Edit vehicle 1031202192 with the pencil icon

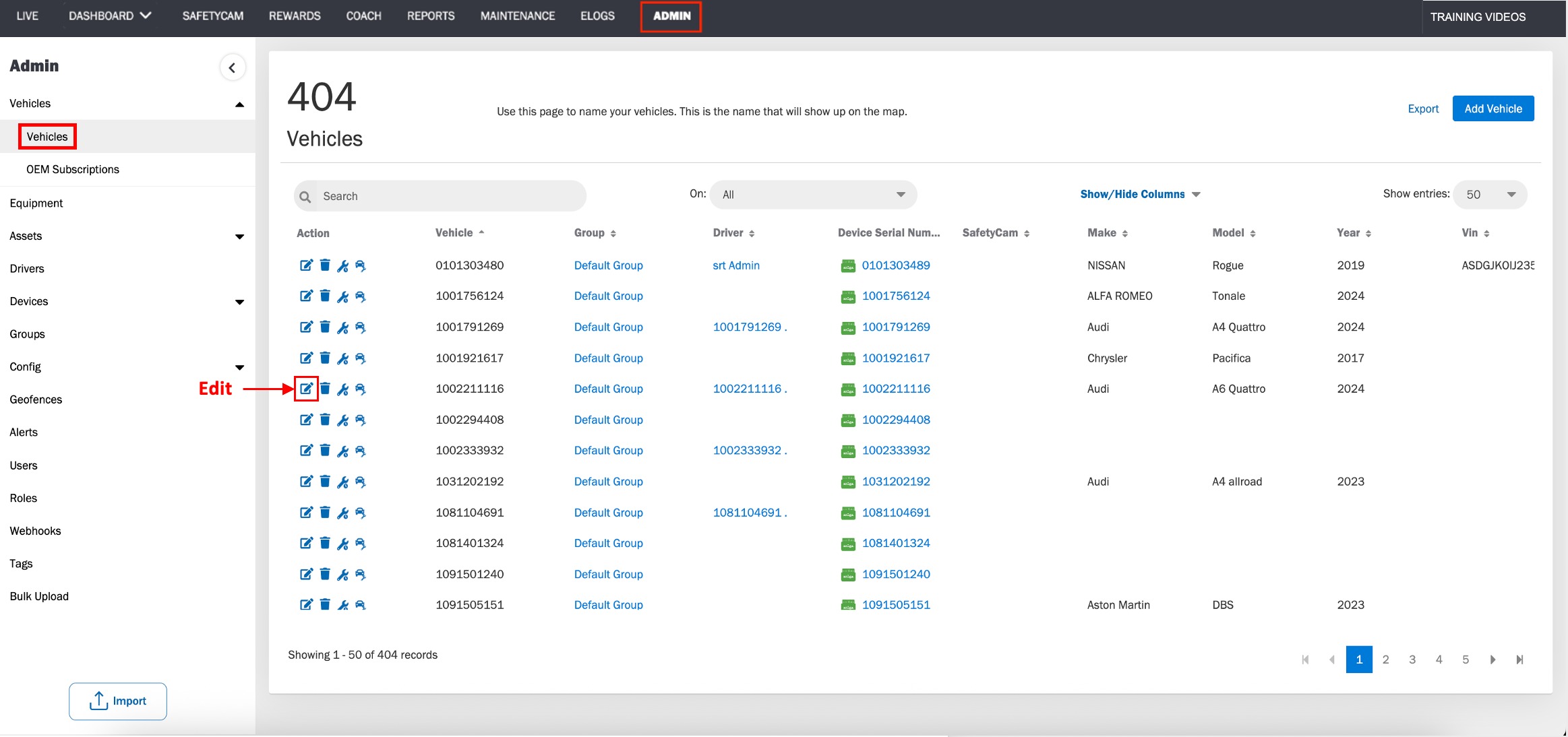pos(306,482)
